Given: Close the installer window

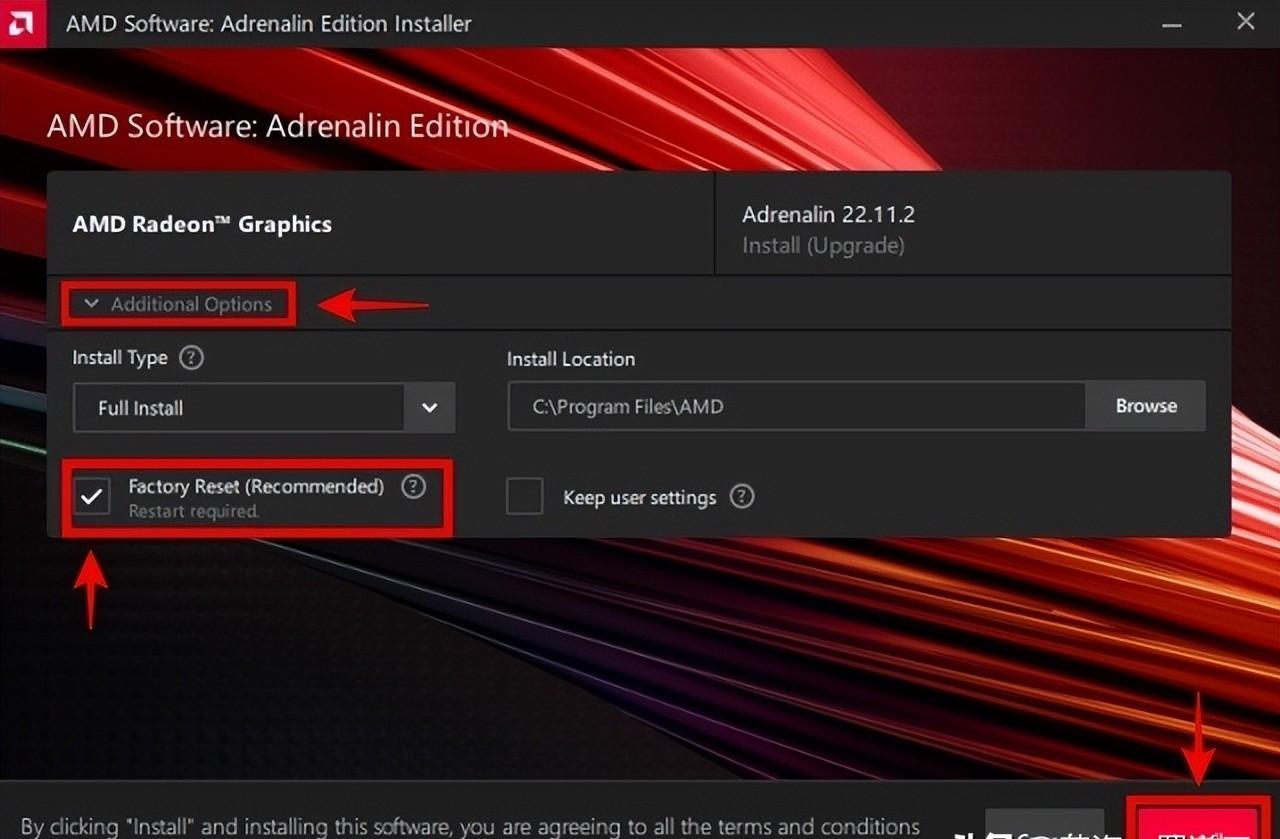Looking at the screenshot, I should click(1246, 21).
